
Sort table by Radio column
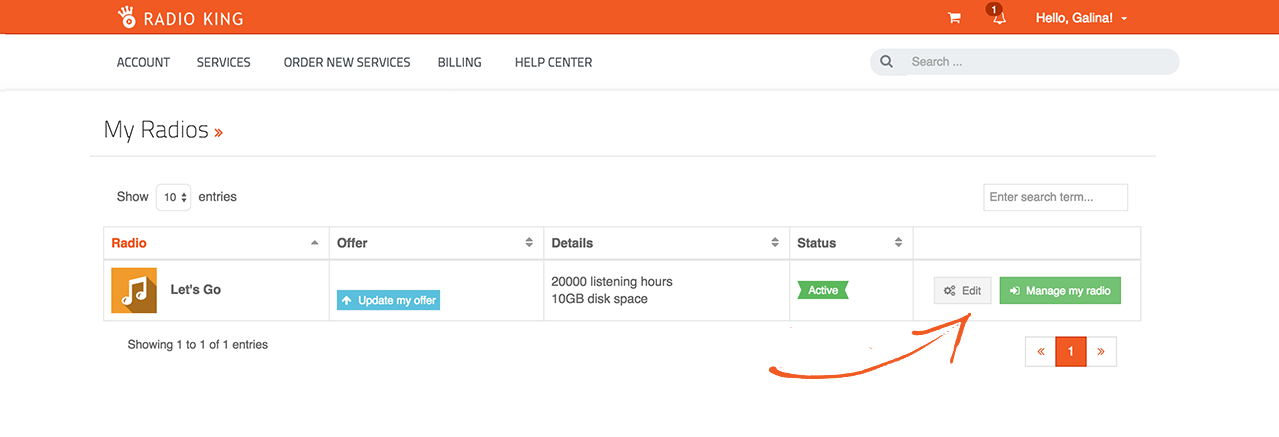point(216,243)
